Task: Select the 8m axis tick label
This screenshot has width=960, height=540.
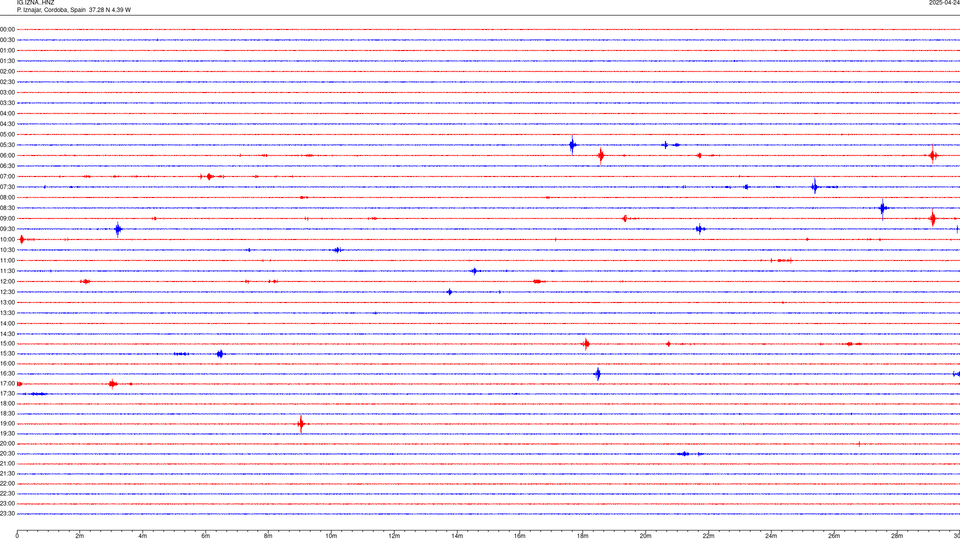Action: click(268, 536)
